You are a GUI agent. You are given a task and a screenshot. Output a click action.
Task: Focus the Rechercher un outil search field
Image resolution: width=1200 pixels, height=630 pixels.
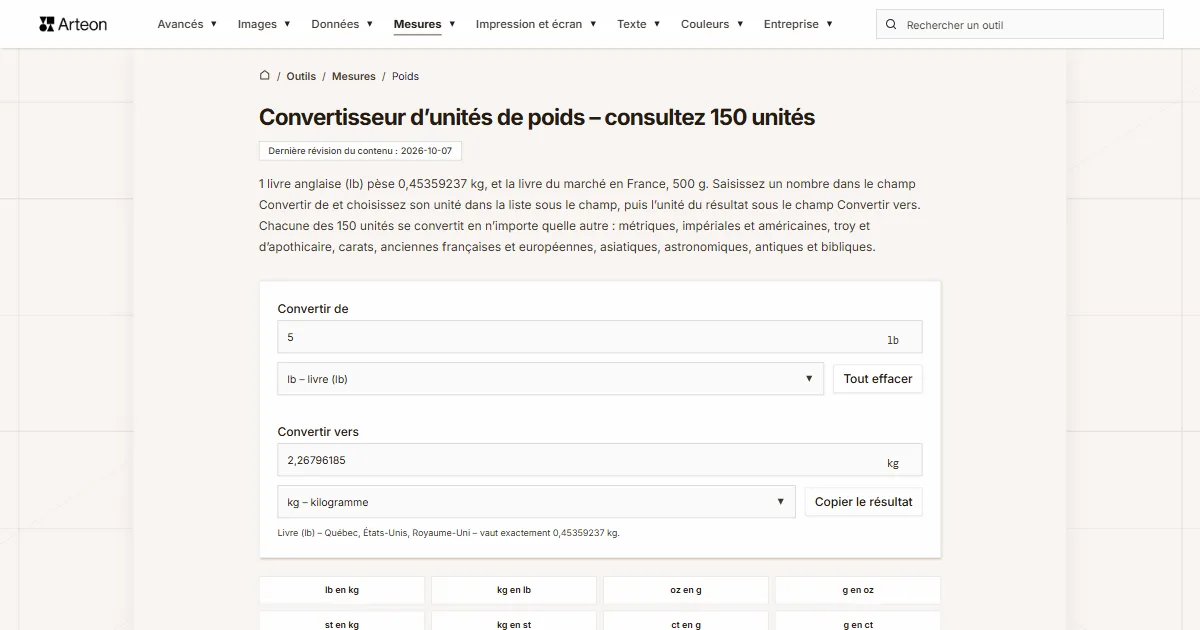[x=1020, y=24]
